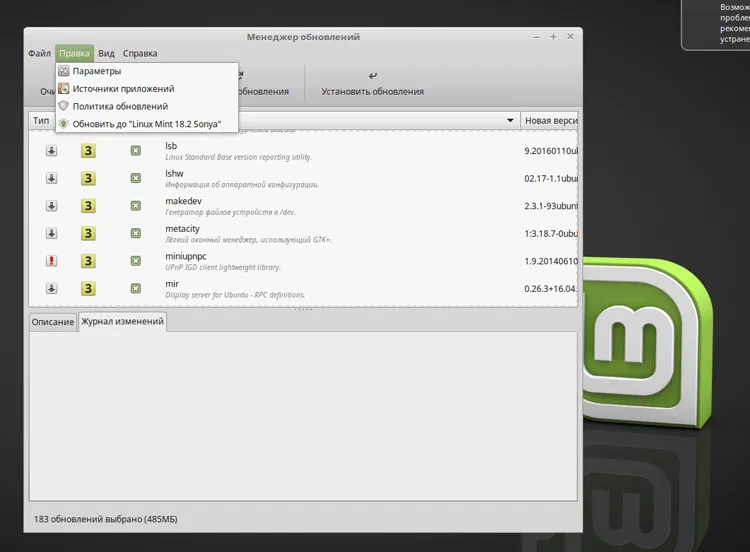750x552 pixels.
Task: Click the lshw update type icon
Action: click(51, 178)
